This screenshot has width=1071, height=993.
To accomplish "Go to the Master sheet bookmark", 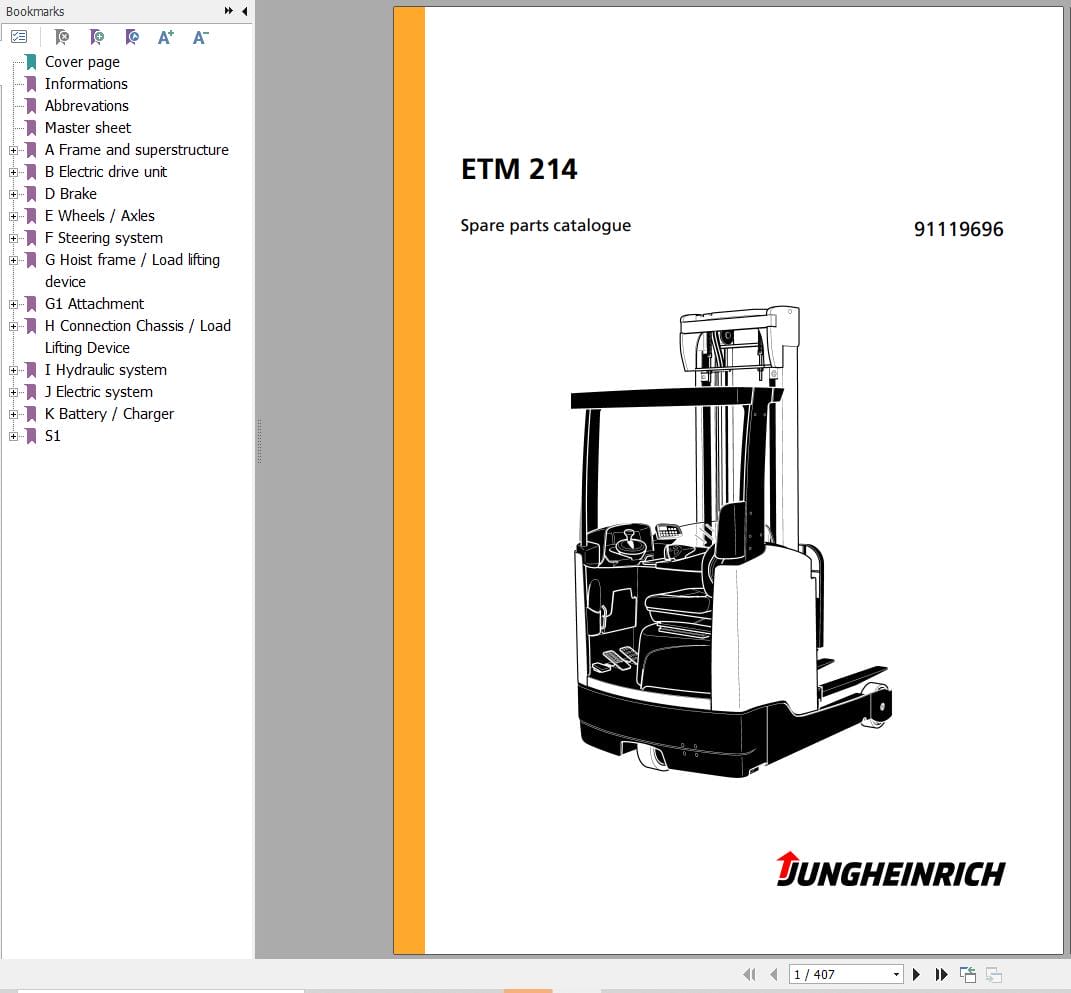I will pyautogui.click(x=88, y=128).
